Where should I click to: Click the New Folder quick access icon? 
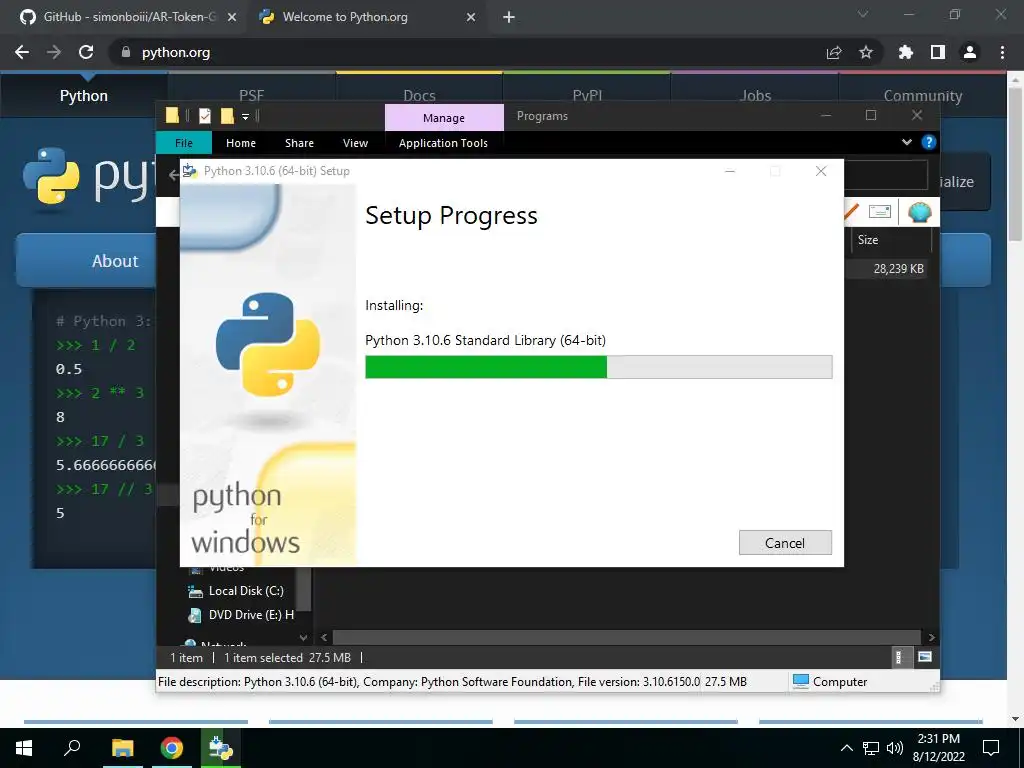pyautogui.click(x=227, y=116)
